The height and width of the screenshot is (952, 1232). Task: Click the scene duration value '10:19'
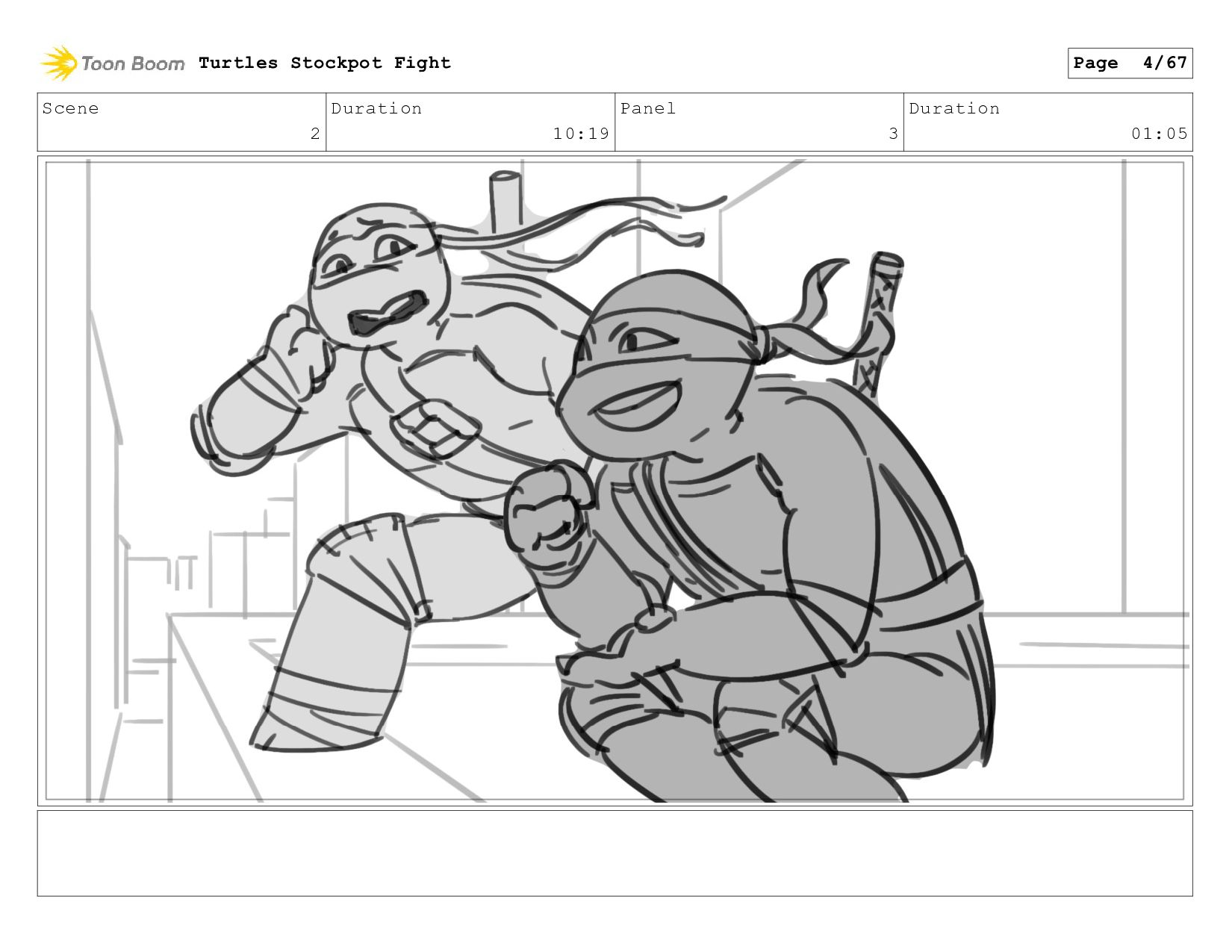point(581,134)
